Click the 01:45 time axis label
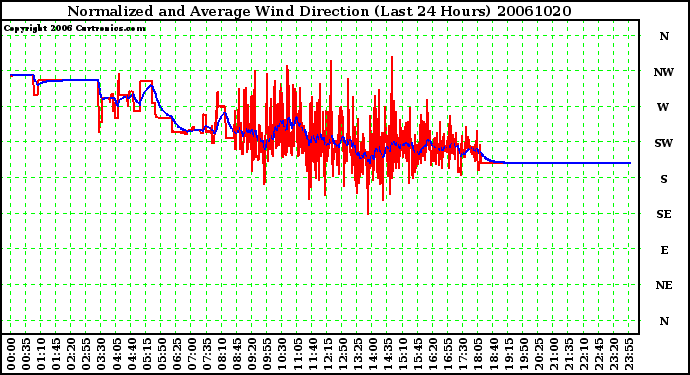This screenshot has width=690, height=375. click(x=56, y=354)
